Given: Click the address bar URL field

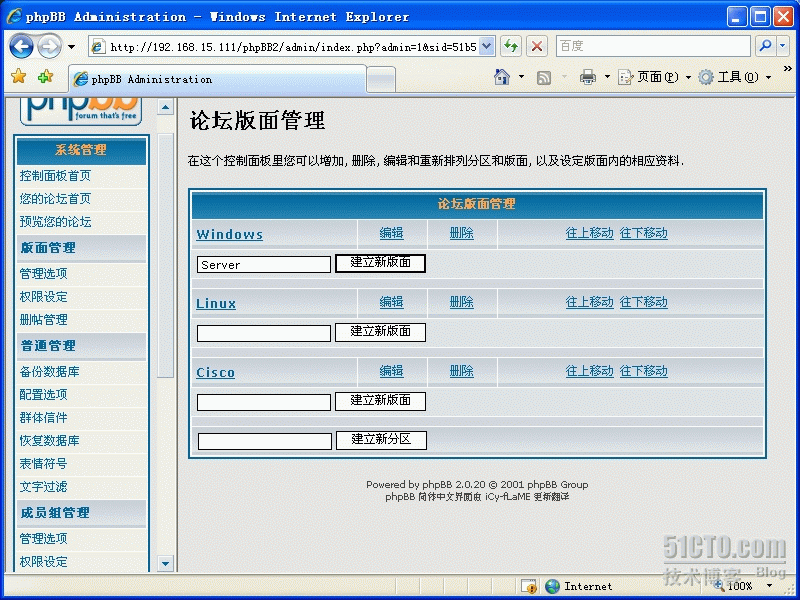Looking at the screenshot, I should pyautogui.click(x=285, y=47).
